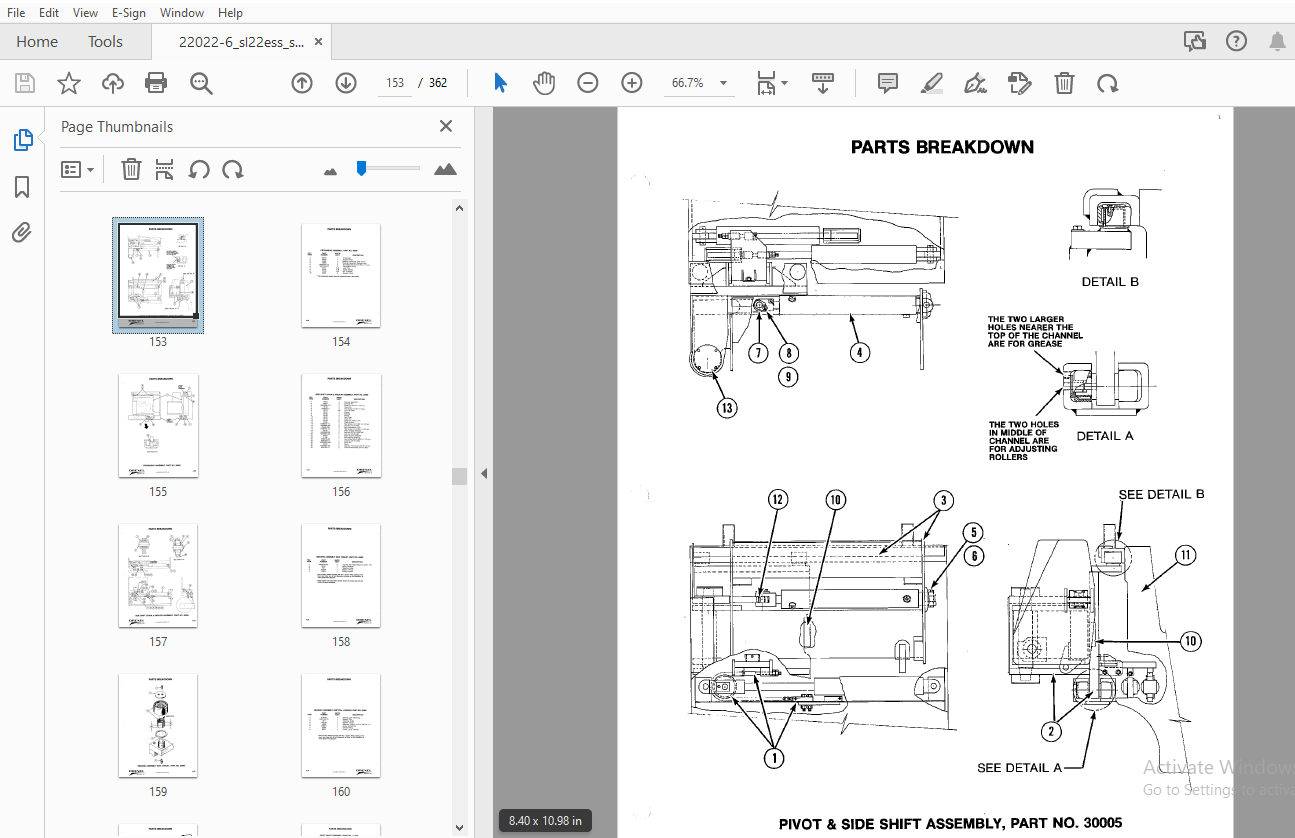The width and height of the screenshot is (1295, 838).
Task: Go to next page arrow
Action: point(346,83)
